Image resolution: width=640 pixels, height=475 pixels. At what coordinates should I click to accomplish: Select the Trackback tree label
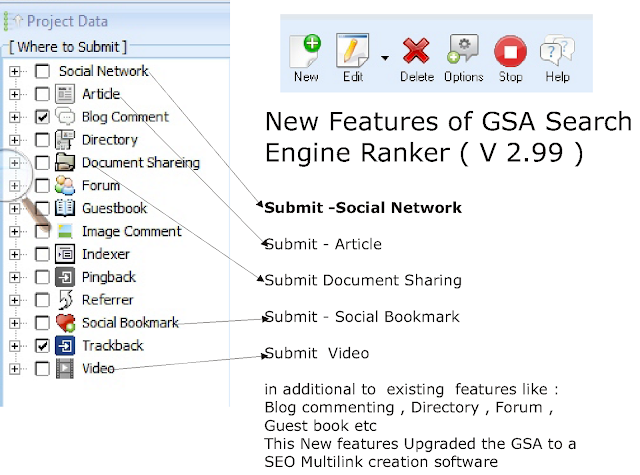click(113, 346)
